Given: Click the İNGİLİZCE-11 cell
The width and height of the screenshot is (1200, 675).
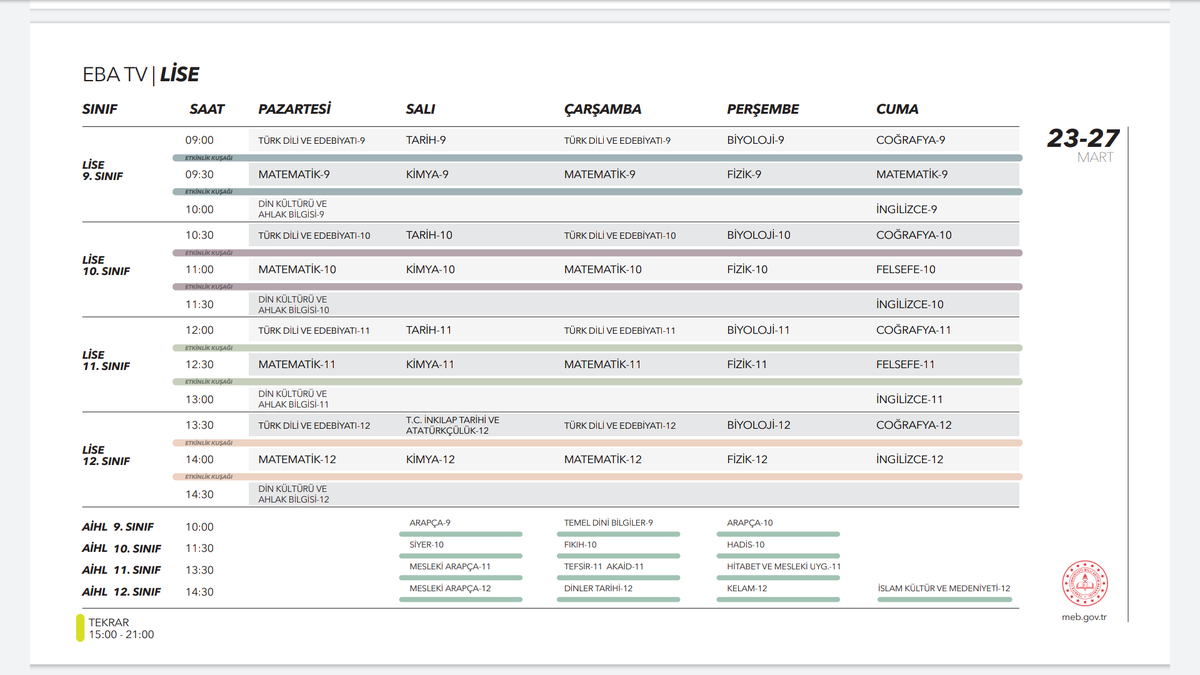Looking at the screenshot, I should [x=910, y=399].
